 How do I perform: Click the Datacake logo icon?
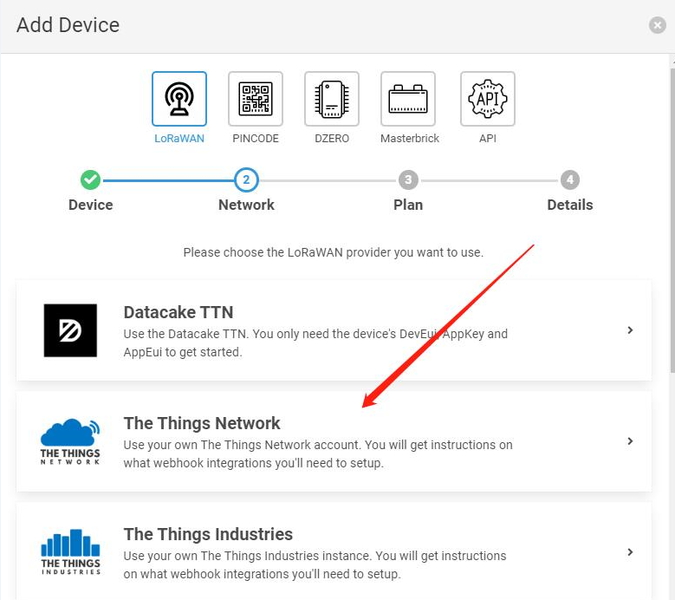(70, 330)
